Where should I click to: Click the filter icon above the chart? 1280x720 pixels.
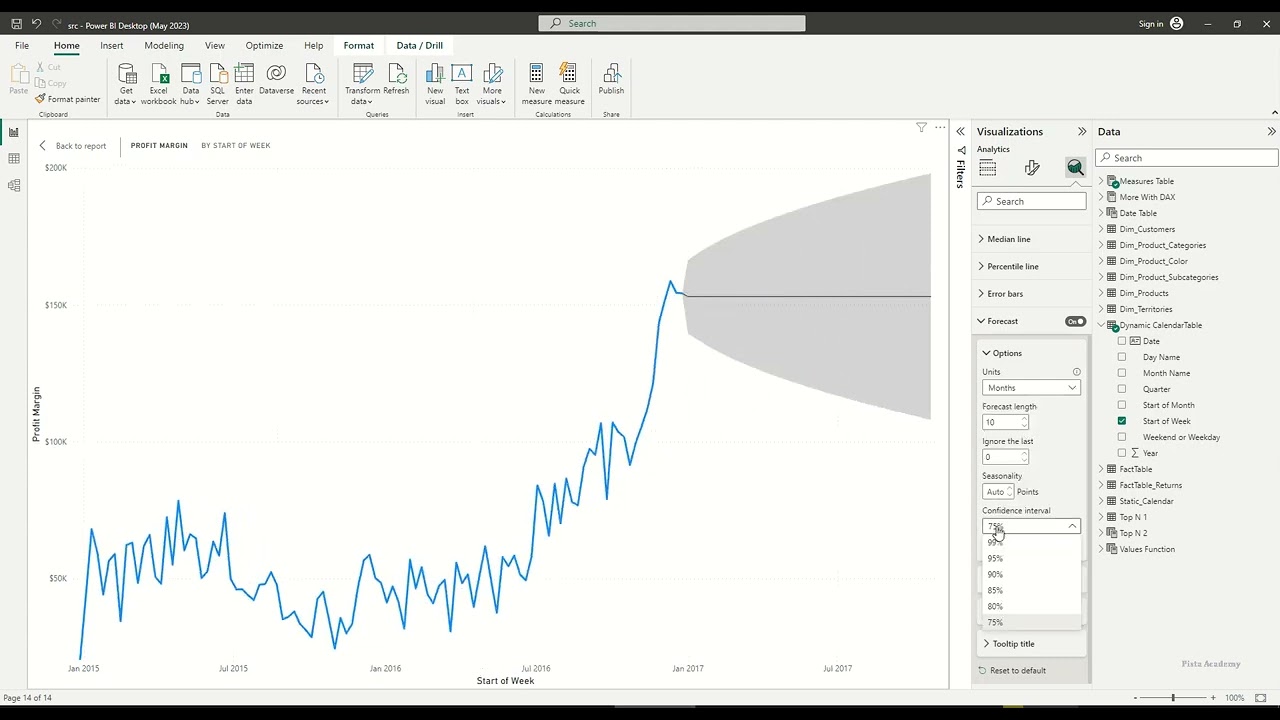pyautogui.click(x=921, y=128)
